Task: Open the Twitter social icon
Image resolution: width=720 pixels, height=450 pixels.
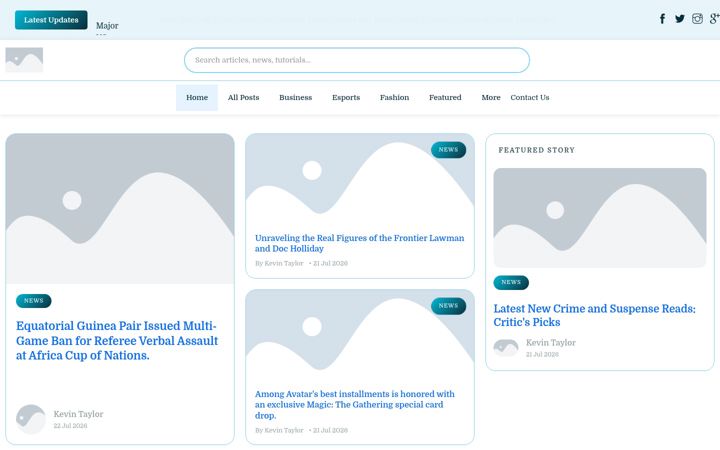Action: pos(680,19)
